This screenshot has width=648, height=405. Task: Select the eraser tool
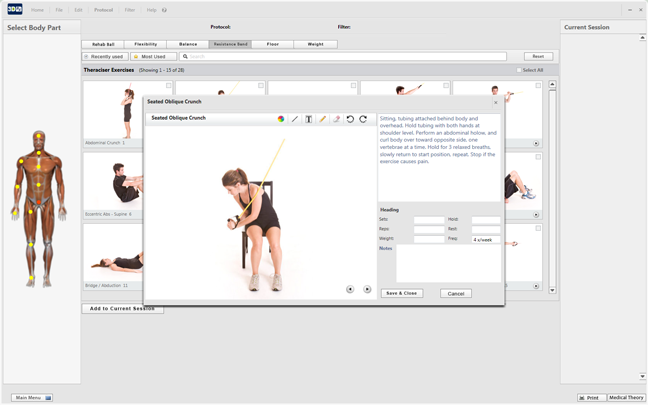pyautogui.click(x=336, y=119)
